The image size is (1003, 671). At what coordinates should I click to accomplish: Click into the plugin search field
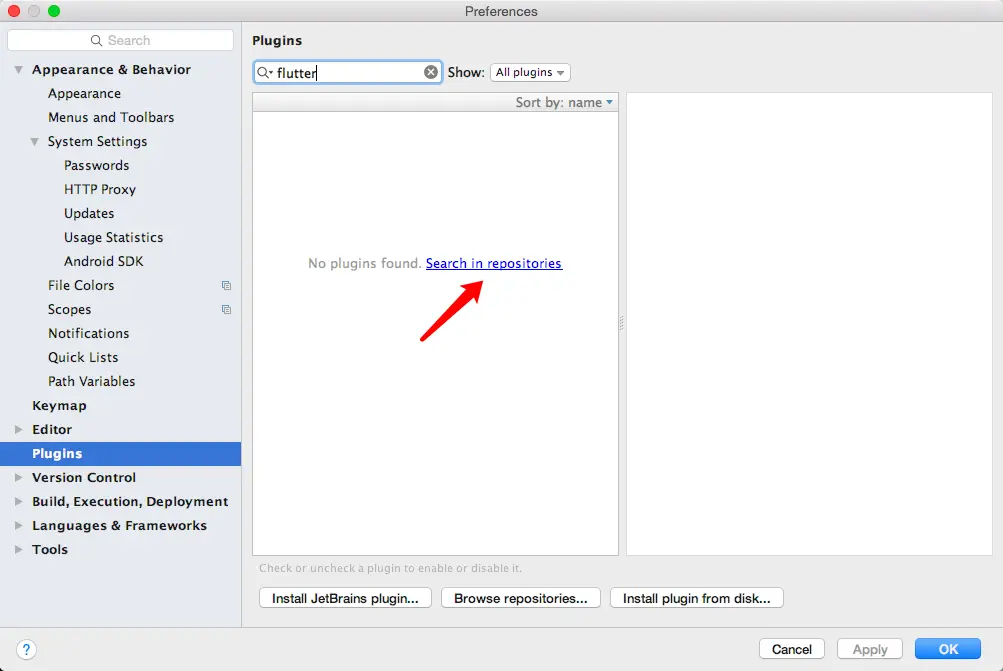(349, 72)
